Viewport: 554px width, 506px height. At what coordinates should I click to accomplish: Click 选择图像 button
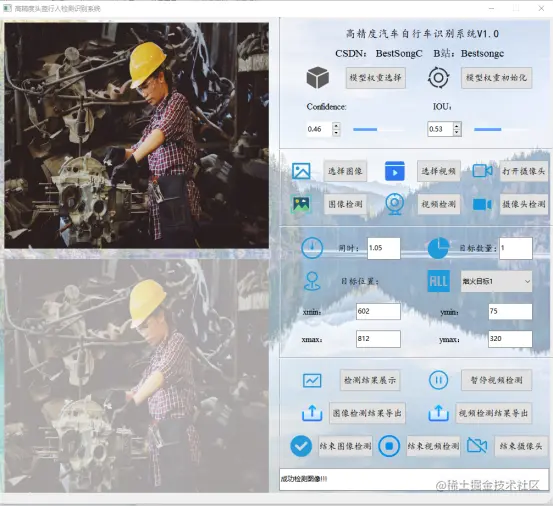click(345, 171)
